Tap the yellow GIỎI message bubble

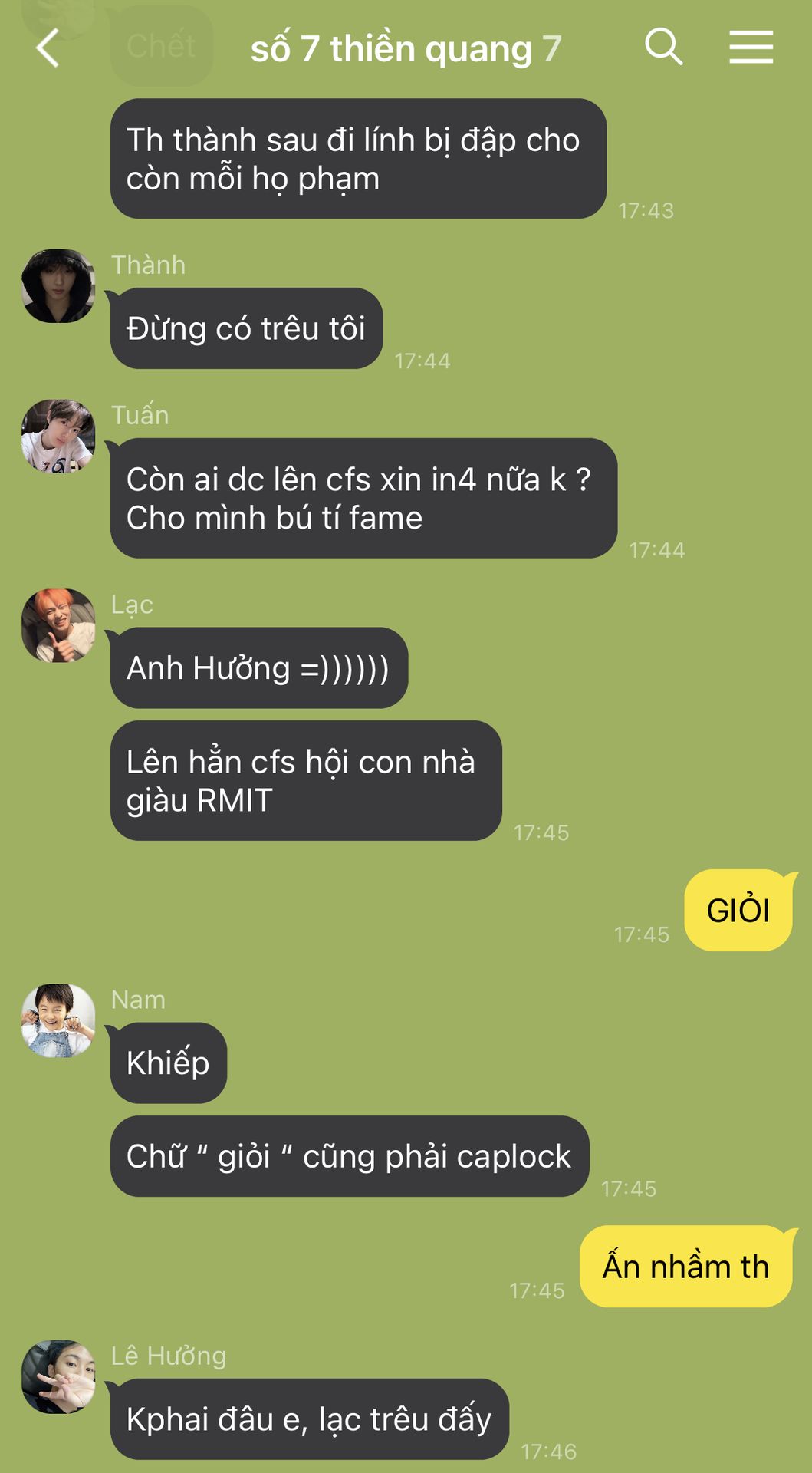click(x=738, y=910)
